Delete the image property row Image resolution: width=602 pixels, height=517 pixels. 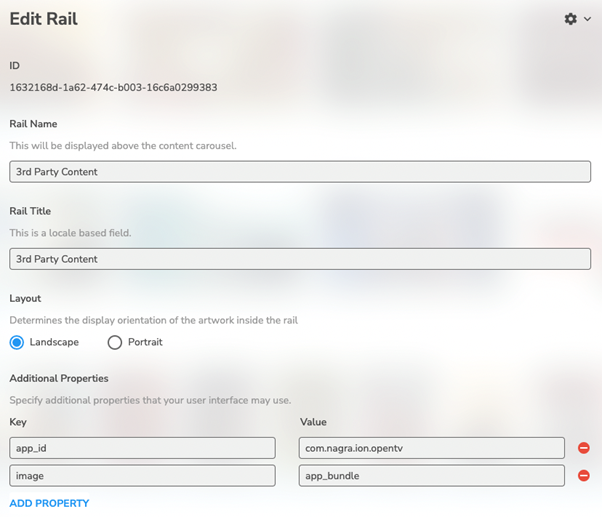coord(584,476)
